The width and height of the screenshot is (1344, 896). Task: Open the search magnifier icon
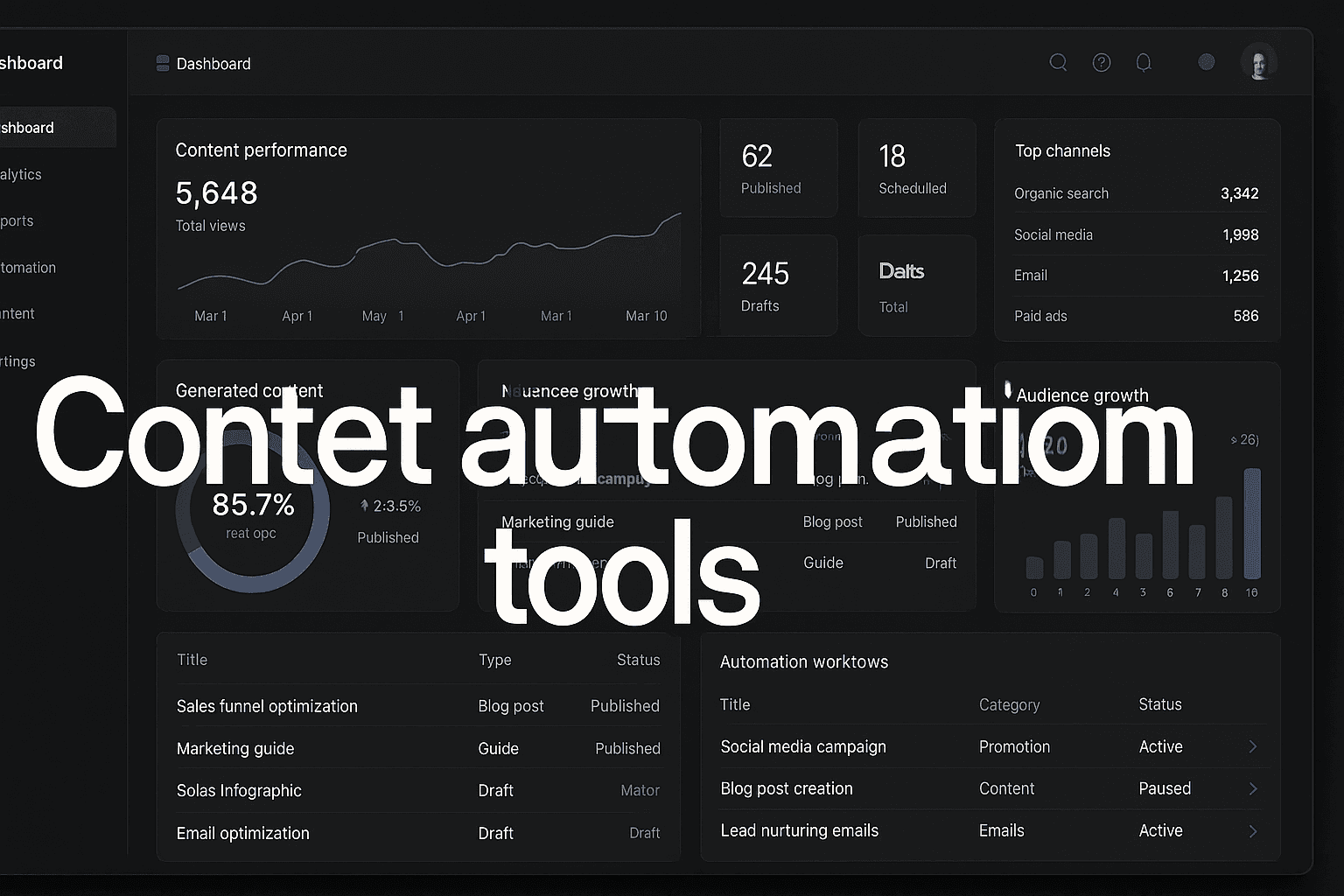click(x=1058, y=62)
